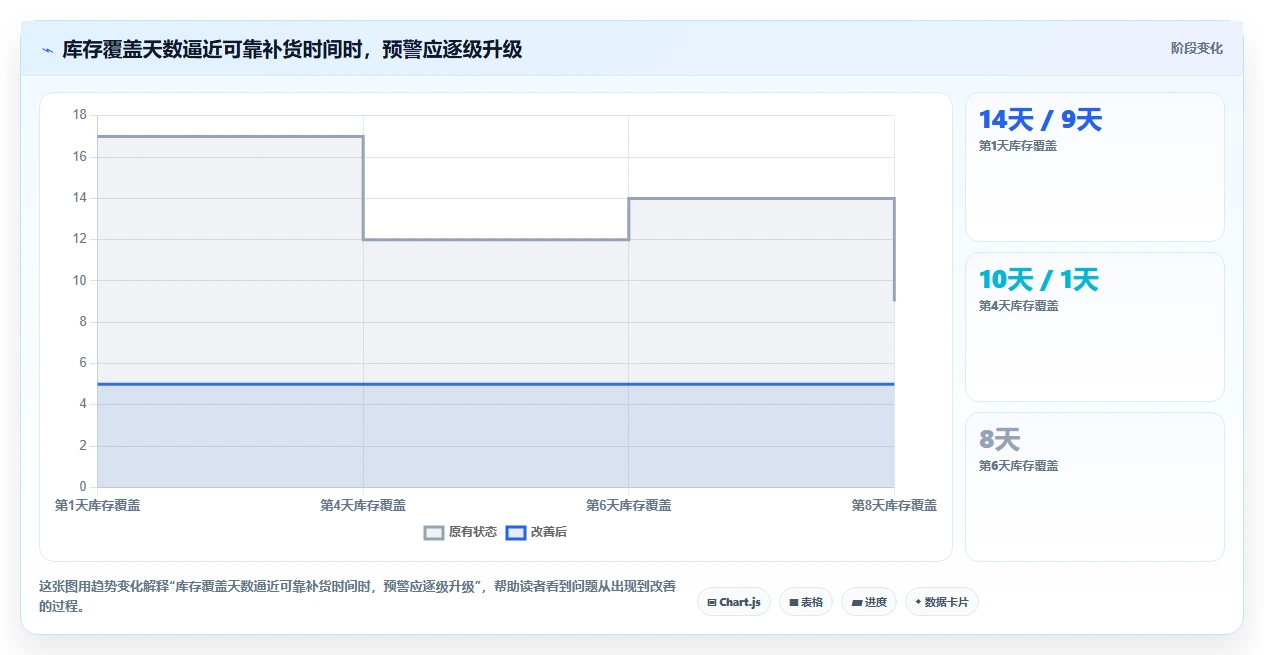Click the 第4天库存覆盖 caption in second card
Screen dimensions: 1264x655
1018,305
